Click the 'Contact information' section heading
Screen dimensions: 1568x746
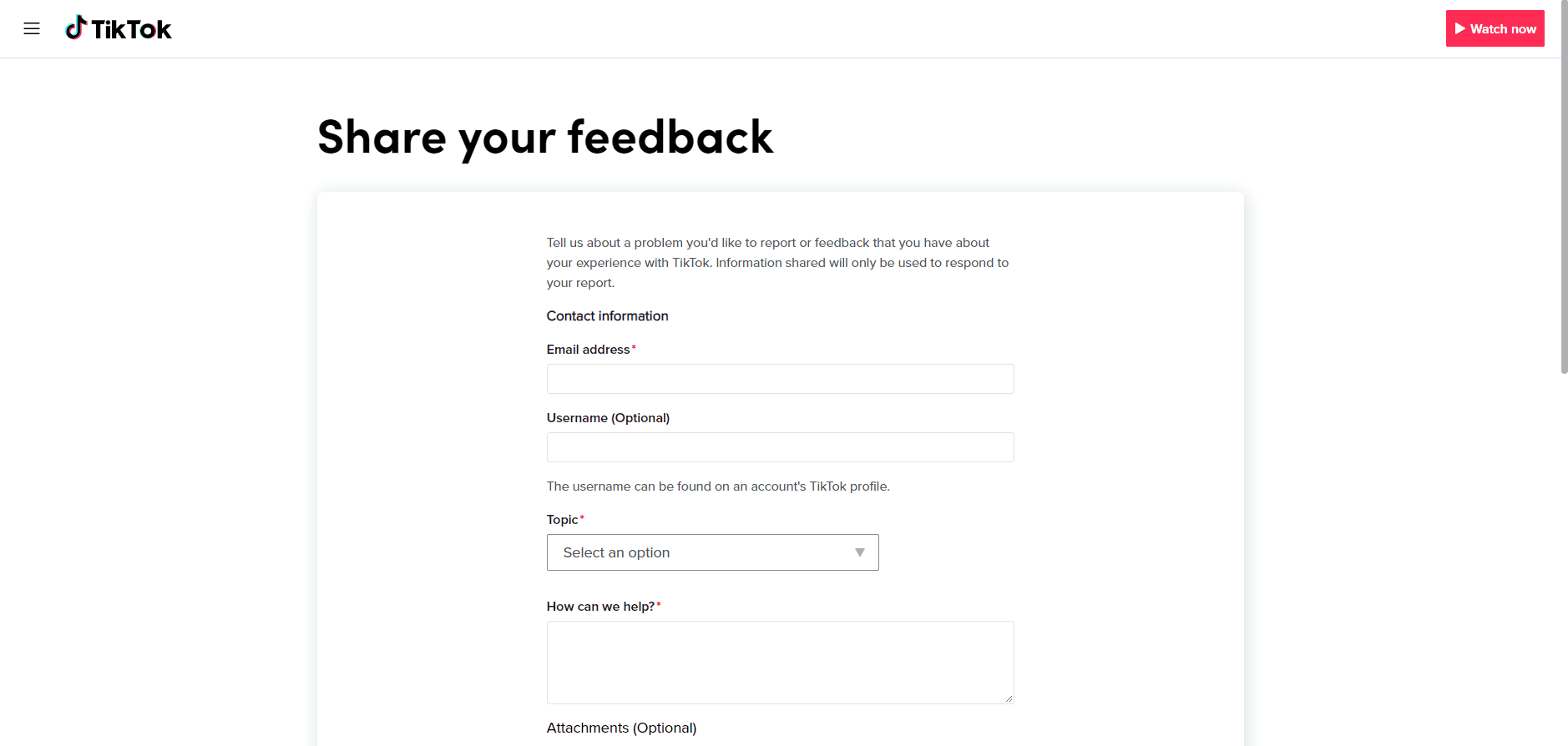607,316
